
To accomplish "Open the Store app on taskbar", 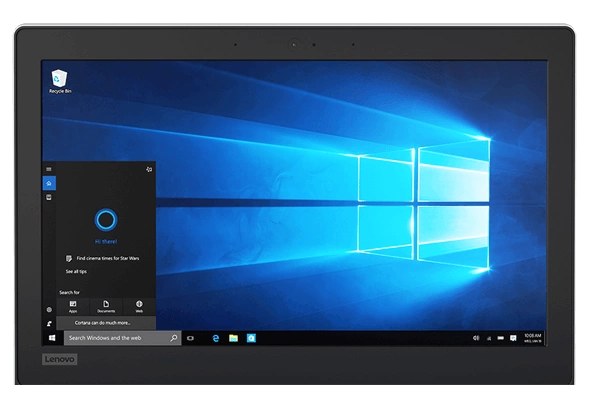I will click(x=251, y=338).
